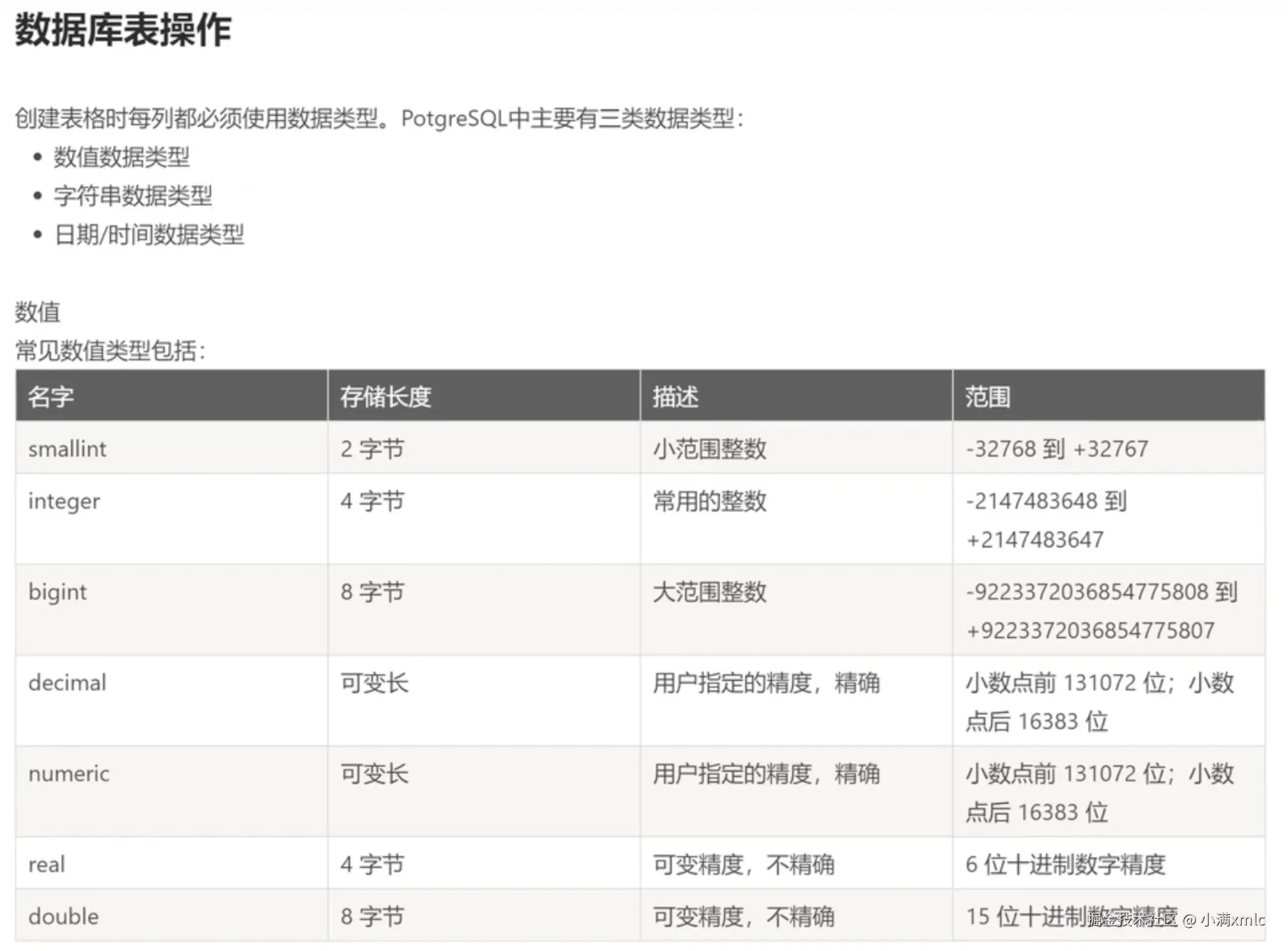The image size is (1288, 951).
Task: Select the real row name cell
Action: pos(46,864)
